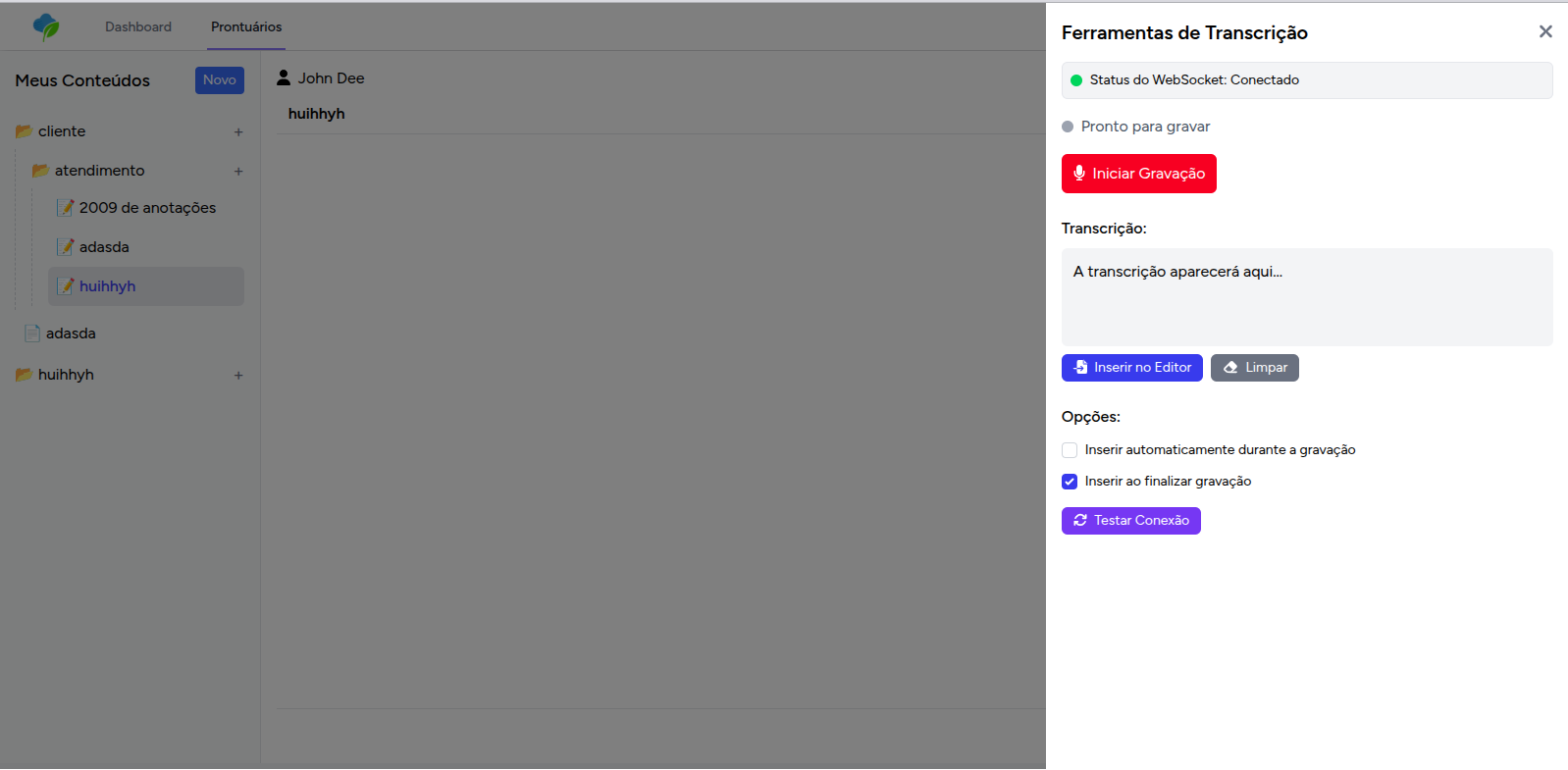Click the Status do WebSocket: Conectado text
Viewport: 1568px width, 770px height.
(x=1194, y=80)
